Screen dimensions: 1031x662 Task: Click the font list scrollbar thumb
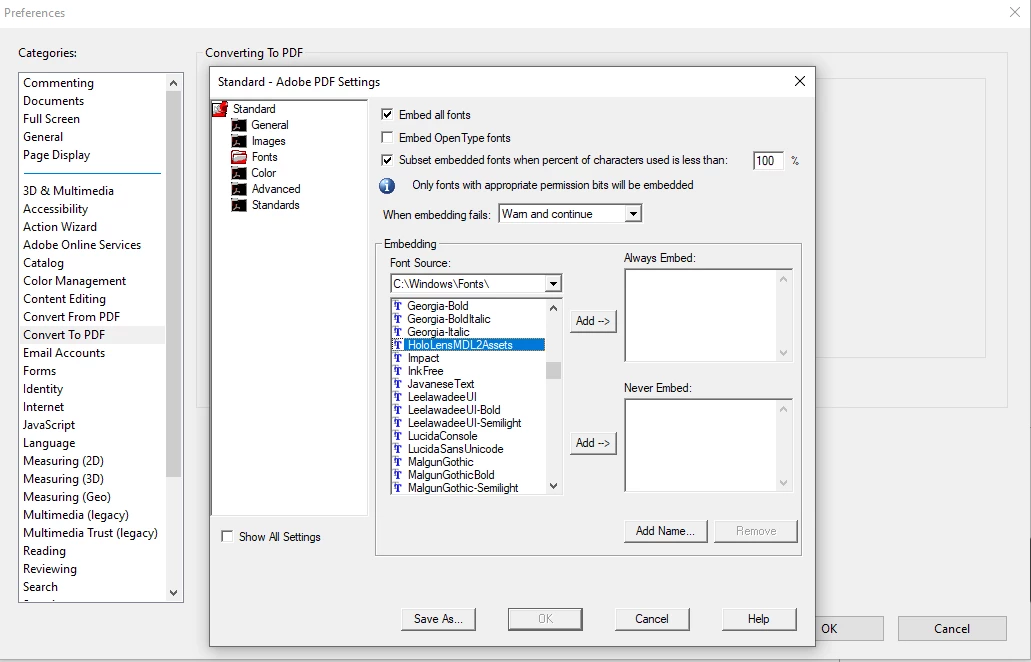tap(554, 371)
